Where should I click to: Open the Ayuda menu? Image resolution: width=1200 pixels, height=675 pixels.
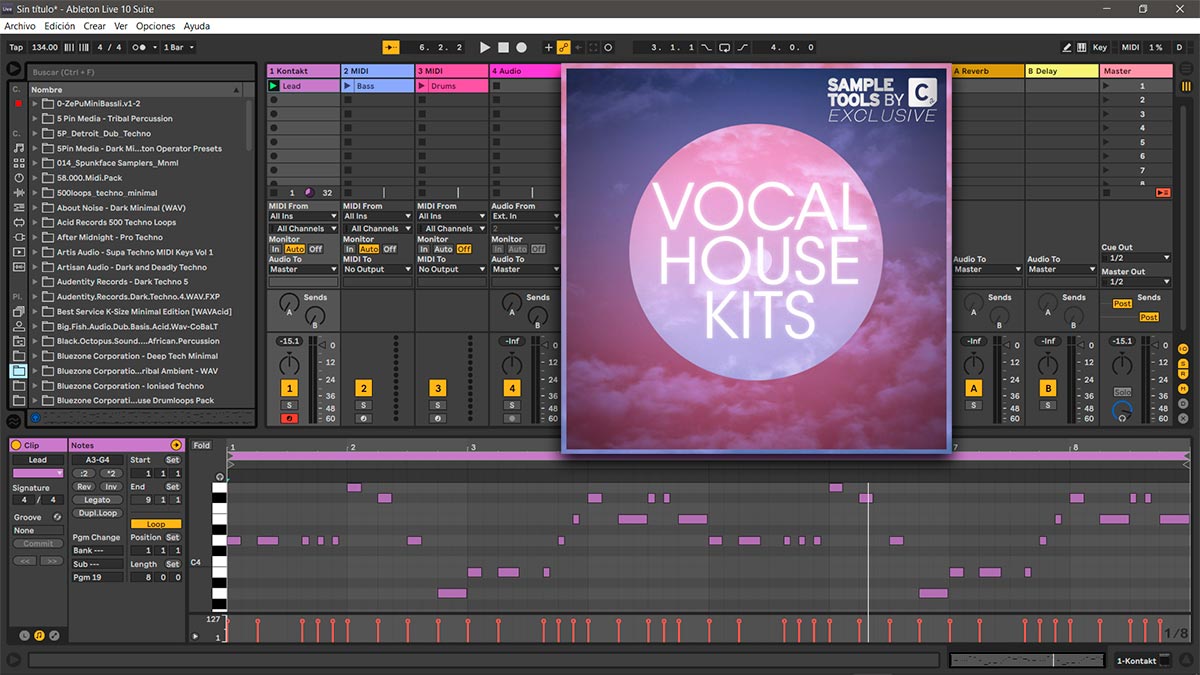(x=197, y=26)
